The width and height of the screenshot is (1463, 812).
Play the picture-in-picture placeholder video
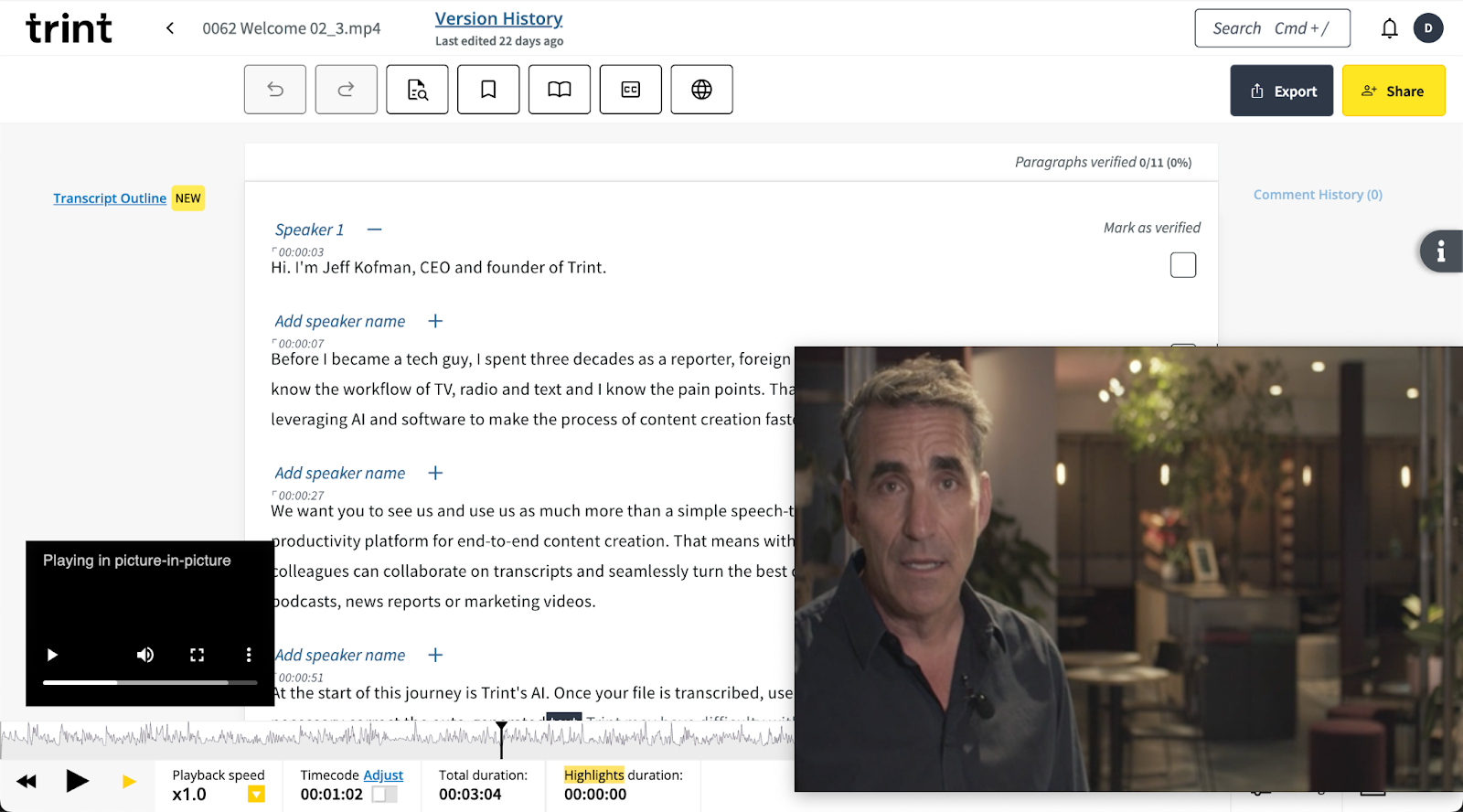click(x=52, y=655)
